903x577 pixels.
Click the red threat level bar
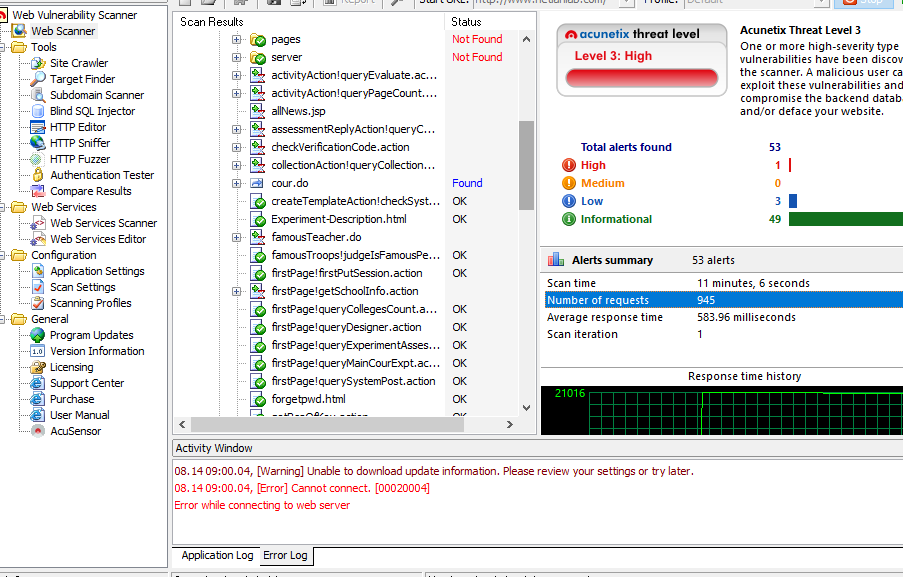pos(642,78)
